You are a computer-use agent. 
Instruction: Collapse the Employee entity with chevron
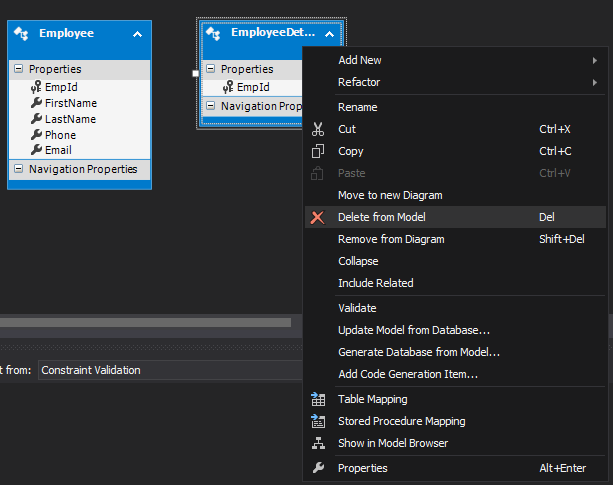[137, 34]
